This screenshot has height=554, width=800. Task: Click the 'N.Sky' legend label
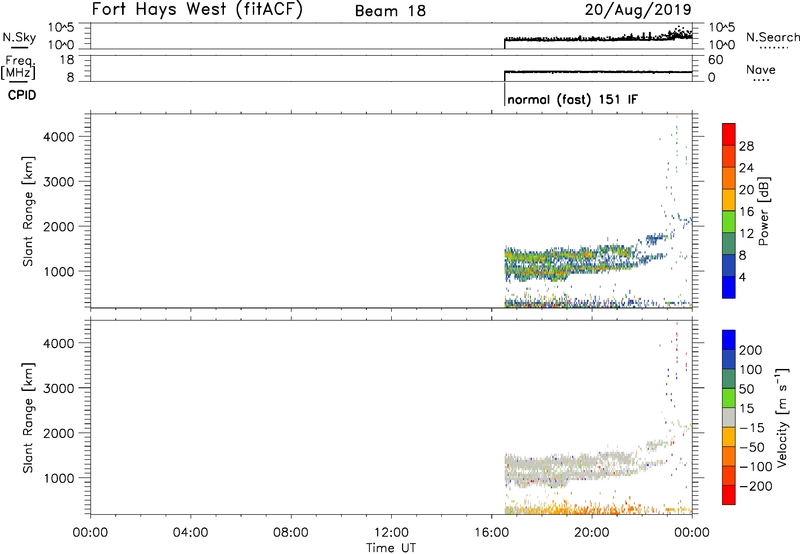(x=19, y=37)
